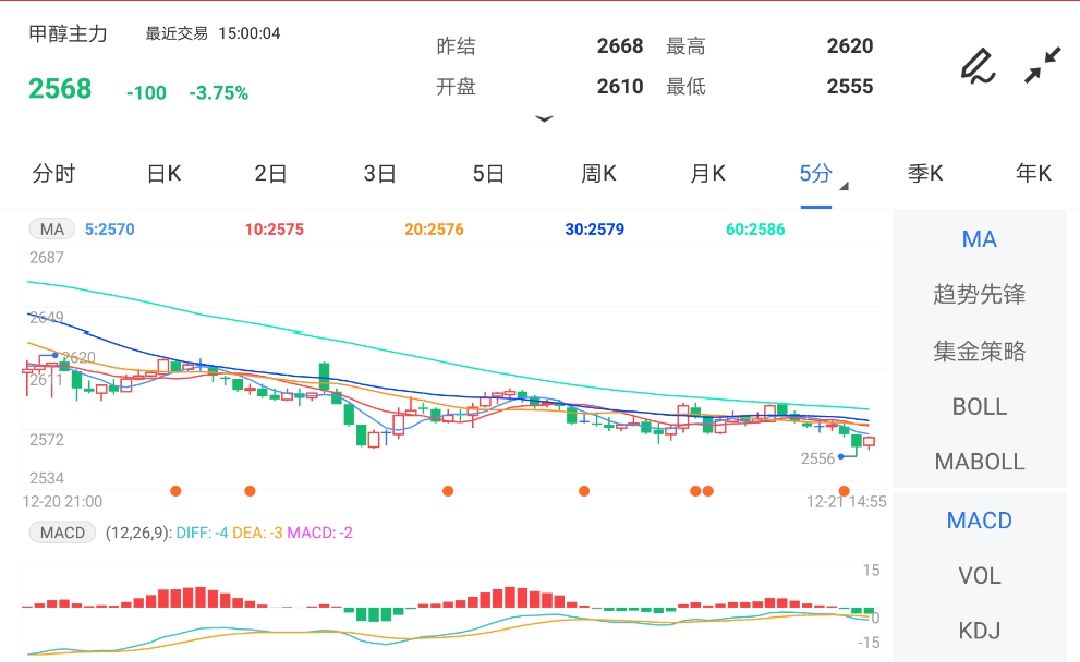Switch sub-indicator to KDJ
Image resolution: width=1080 pixels, height=662 pixels.
(x=978, y=631)
